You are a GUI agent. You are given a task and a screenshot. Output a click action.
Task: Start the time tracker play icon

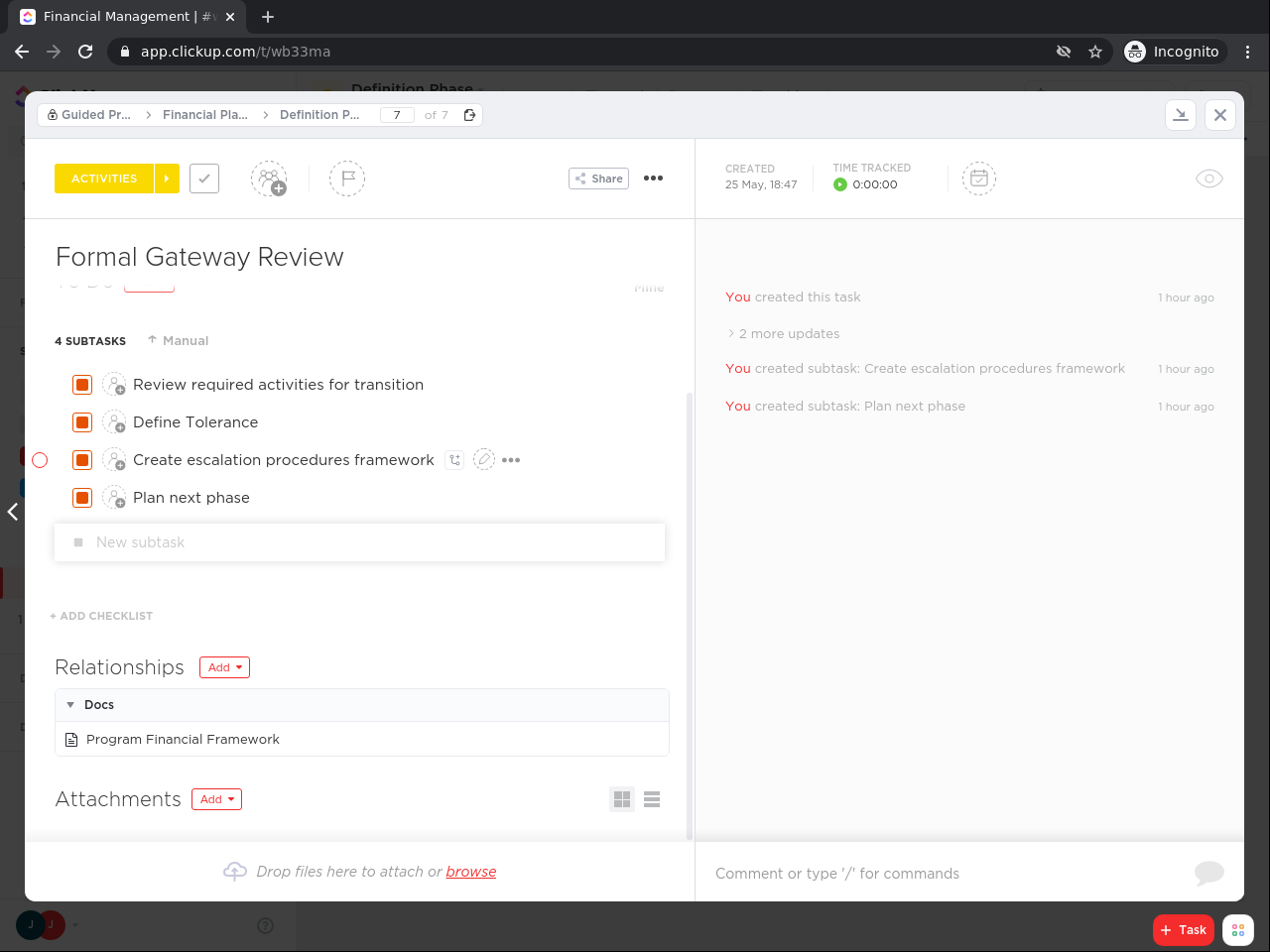(840, 184)
